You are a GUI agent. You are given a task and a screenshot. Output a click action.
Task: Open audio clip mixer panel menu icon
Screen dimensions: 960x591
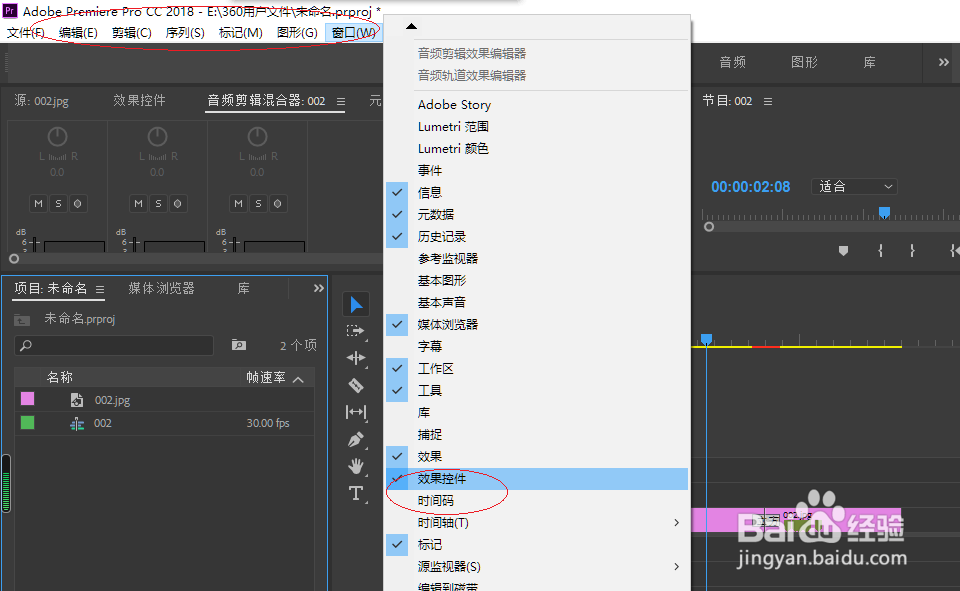341,101
